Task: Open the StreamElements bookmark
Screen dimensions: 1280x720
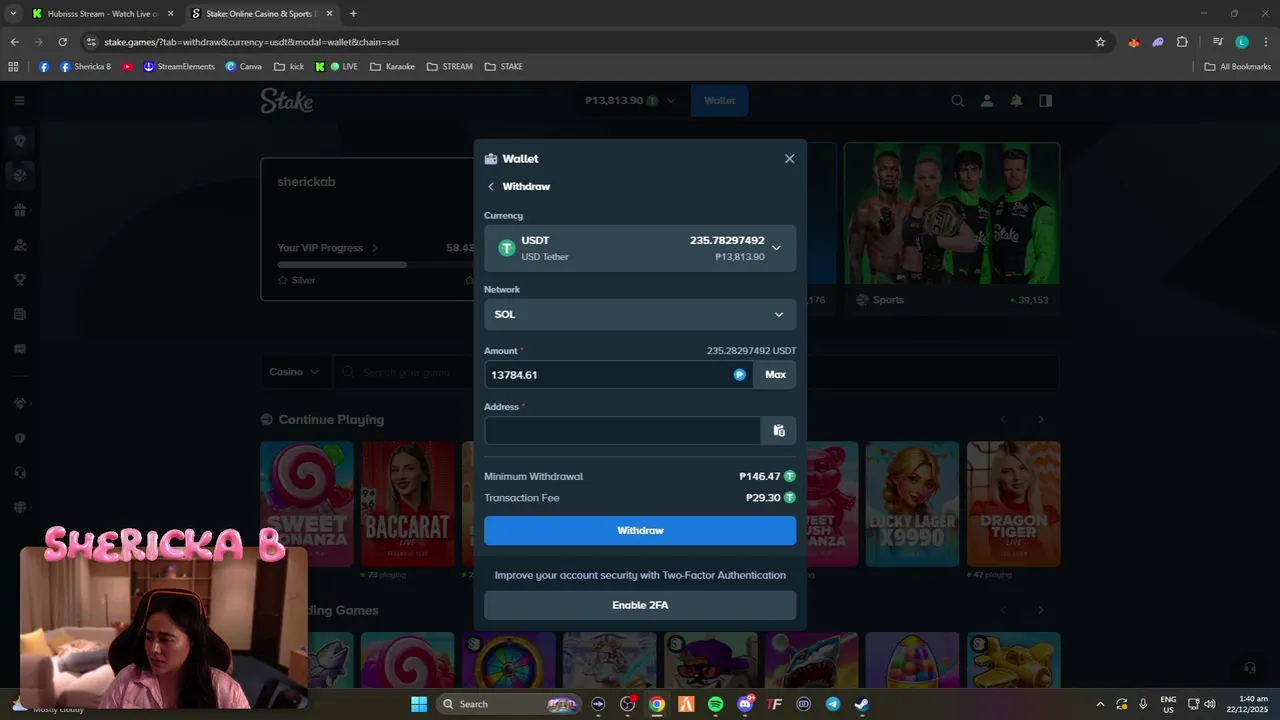Action: [x=179, y=67]
